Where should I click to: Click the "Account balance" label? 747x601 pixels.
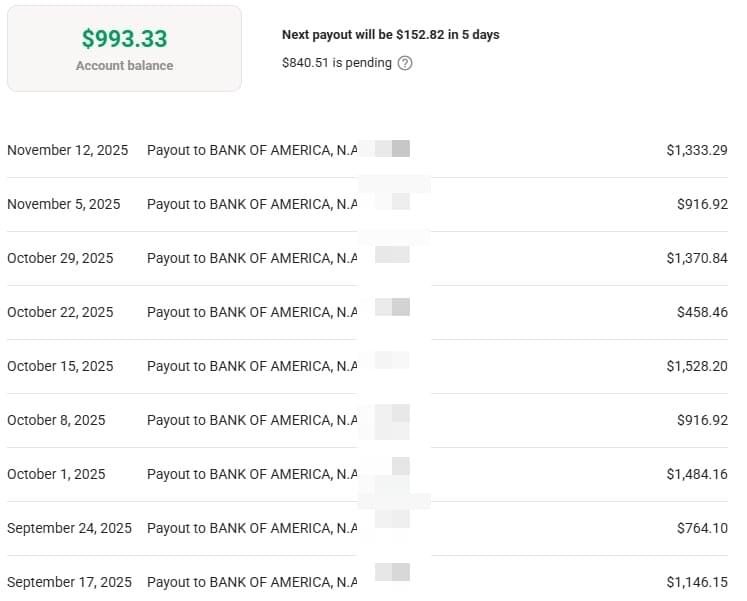(x=124, y=66)
